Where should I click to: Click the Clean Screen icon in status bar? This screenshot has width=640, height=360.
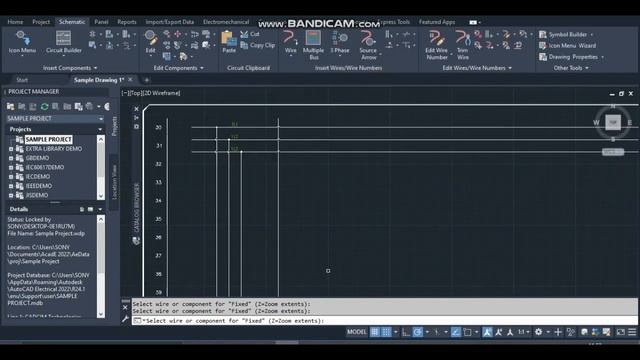point(620,332)
